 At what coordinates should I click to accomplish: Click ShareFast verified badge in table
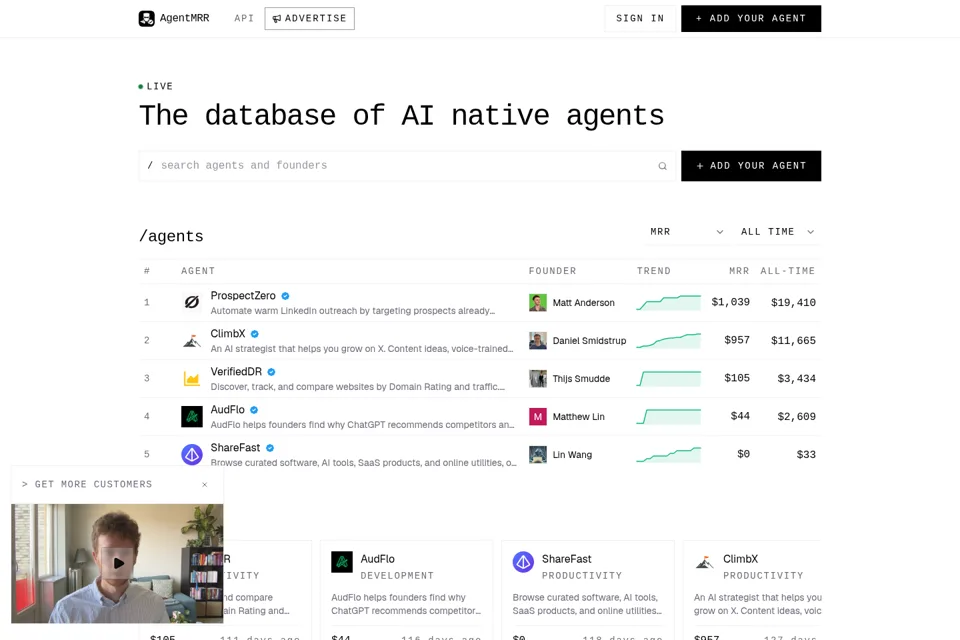[x=270, y=448]
